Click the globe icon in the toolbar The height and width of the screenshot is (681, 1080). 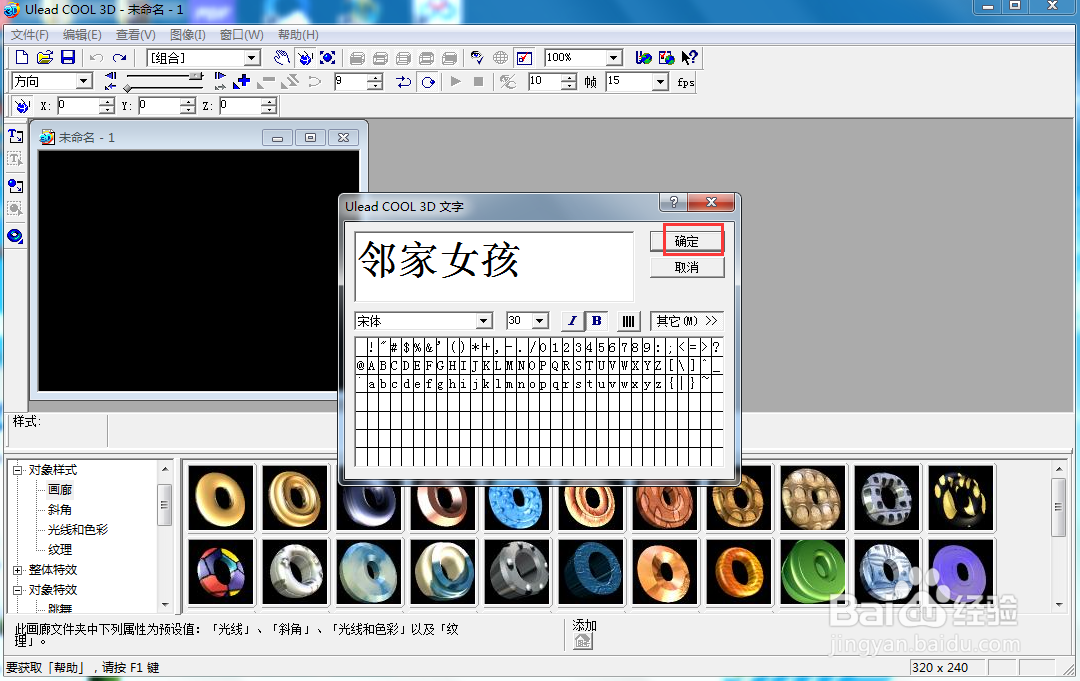click(501, 58)
